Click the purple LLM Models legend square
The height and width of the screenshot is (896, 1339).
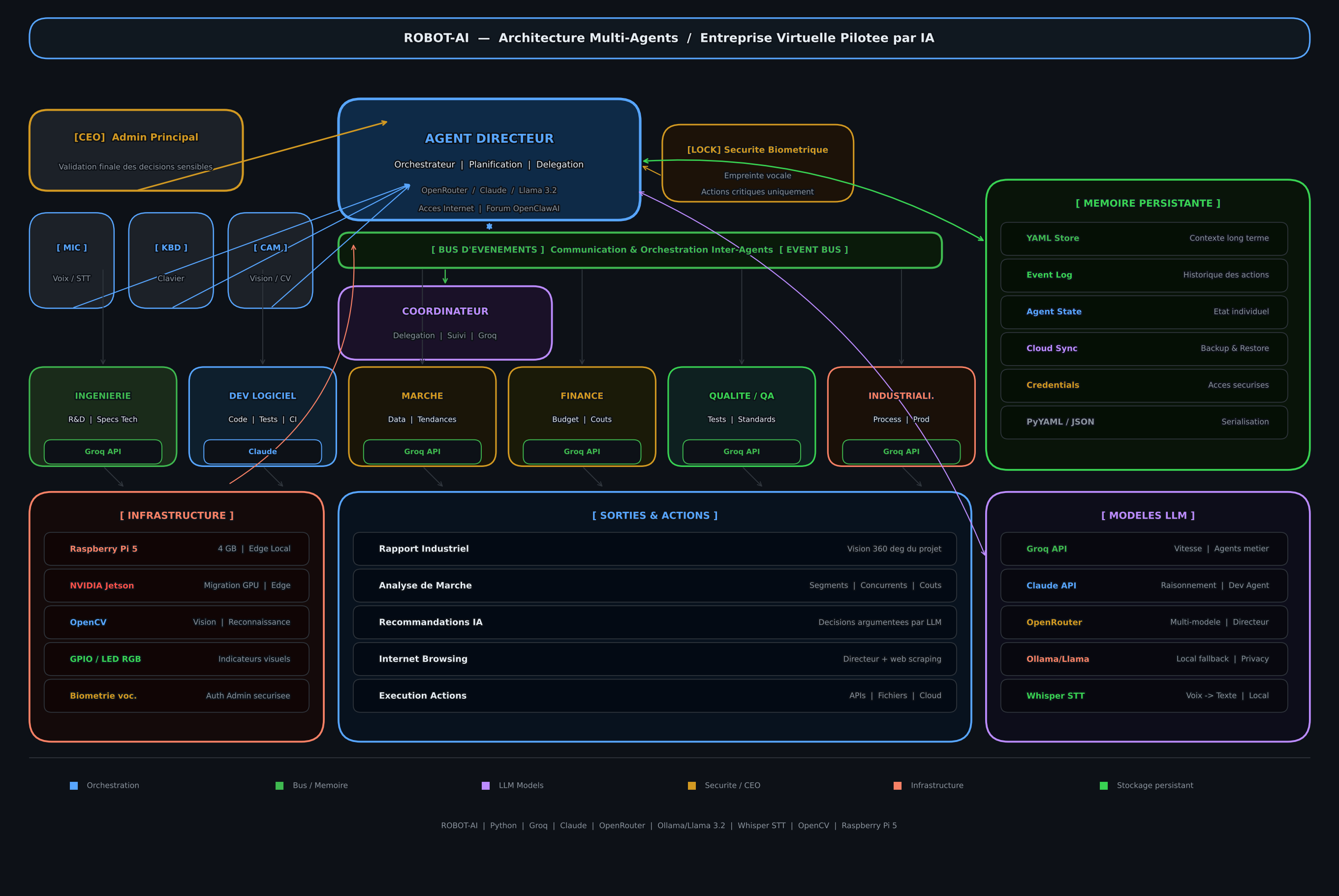(x=486, y=786)
